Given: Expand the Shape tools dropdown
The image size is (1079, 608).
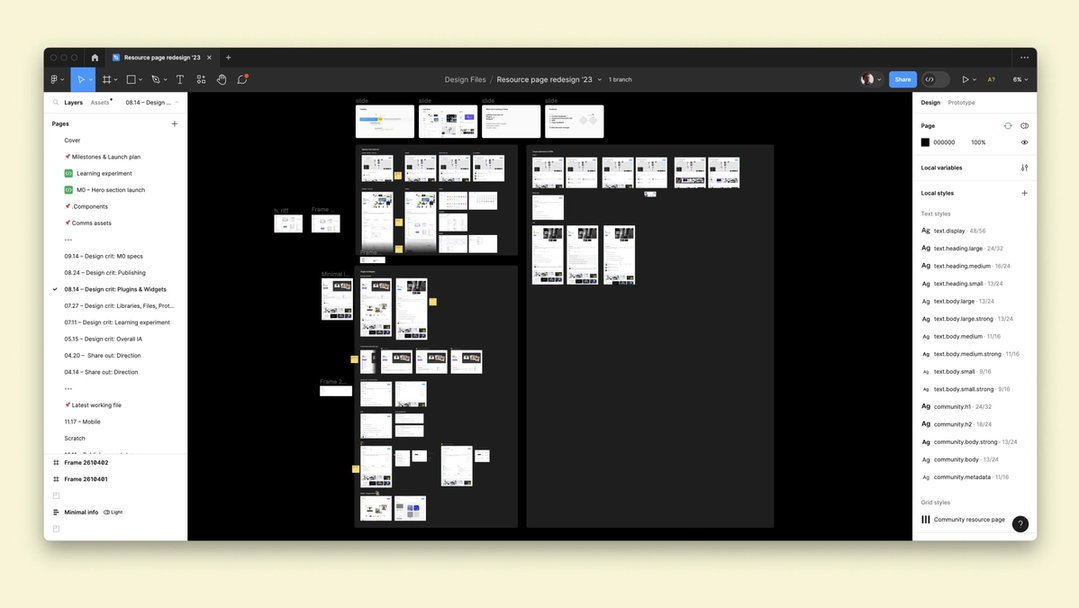Looking at the screenshot, I should pos(139,79).
